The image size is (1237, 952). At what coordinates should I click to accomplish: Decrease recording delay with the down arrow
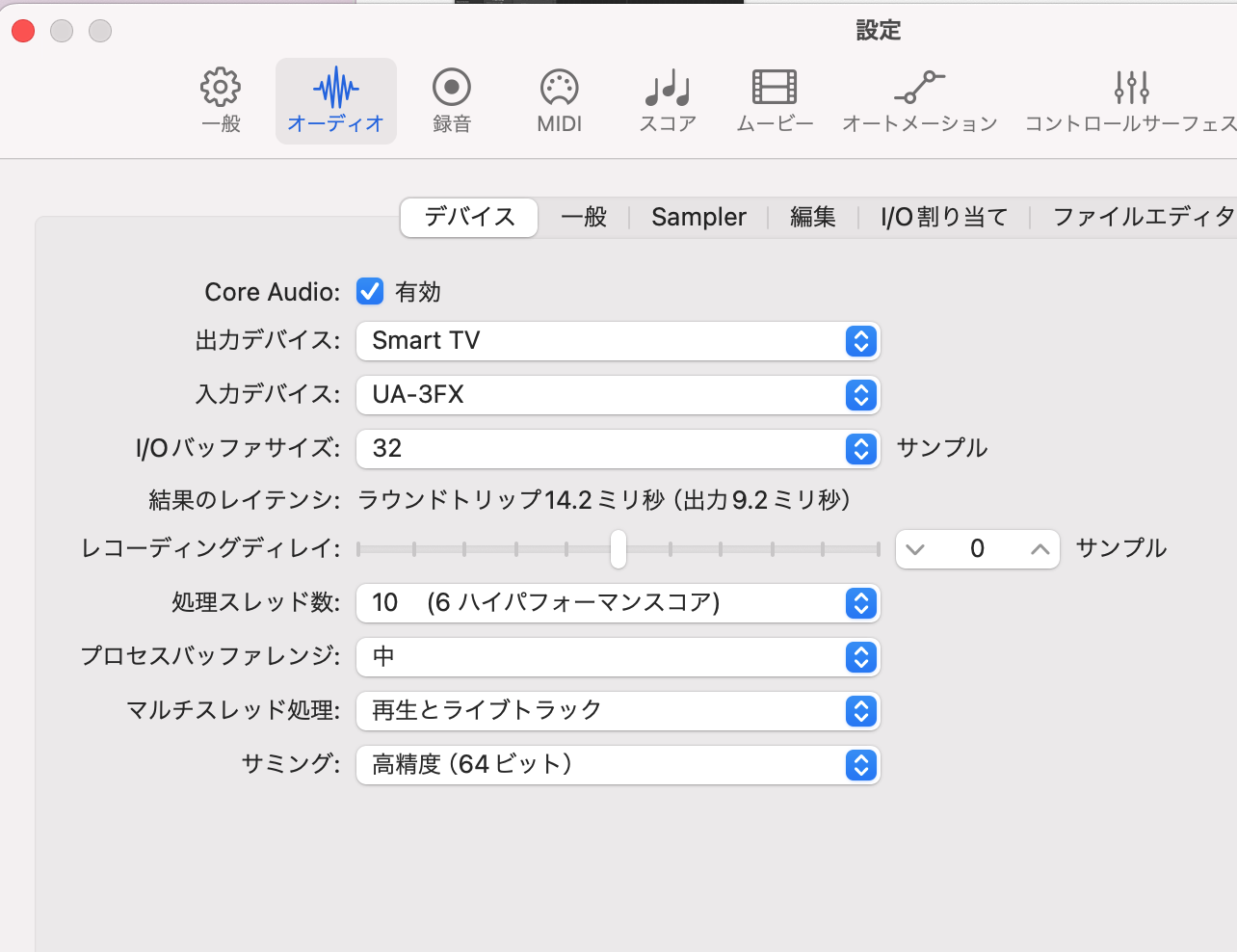[915, 549]
